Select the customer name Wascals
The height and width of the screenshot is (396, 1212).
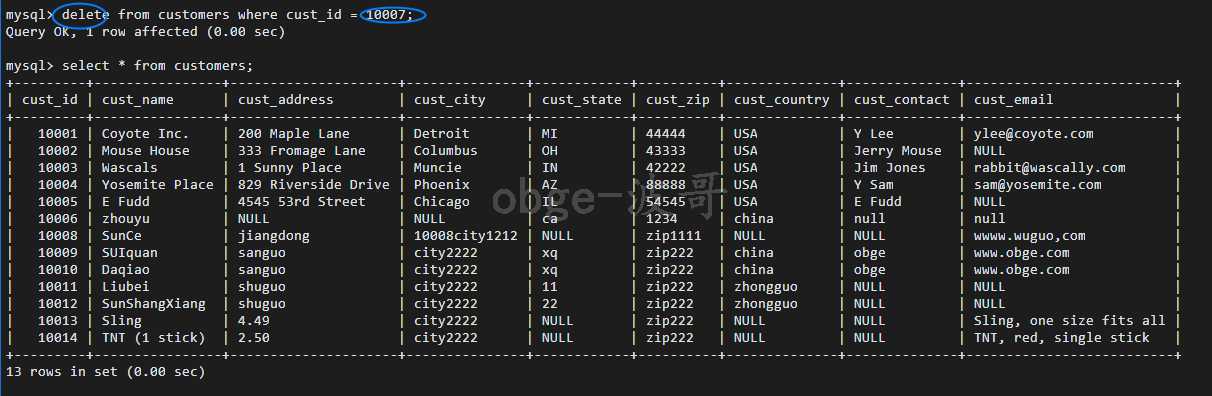tap(130, 168)
